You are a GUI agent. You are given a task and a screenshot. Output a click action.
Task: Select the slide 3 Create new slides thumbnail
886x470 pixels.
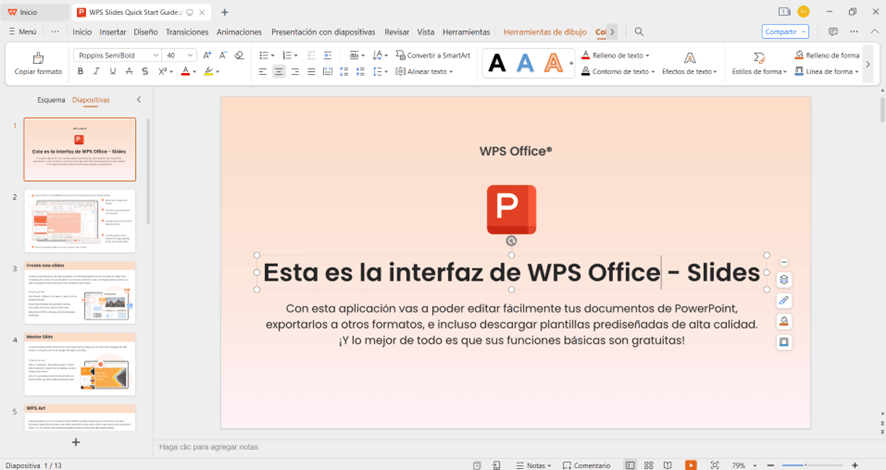coord(80,292)
